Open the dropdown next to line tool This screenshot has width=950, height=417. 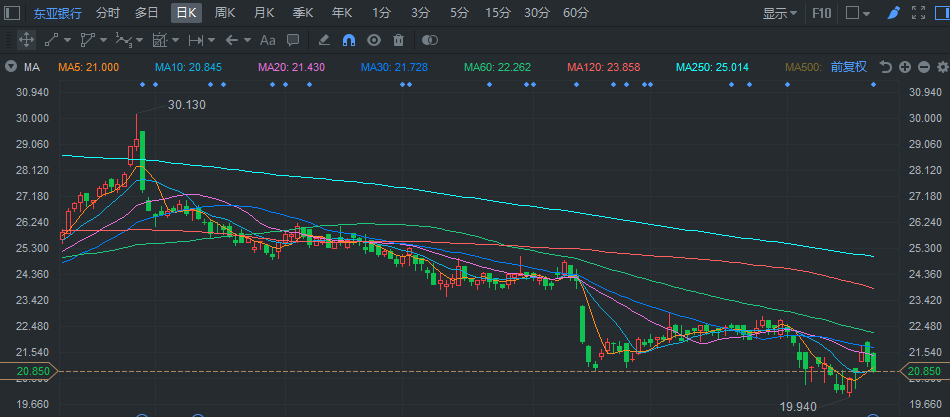coord(67,40)
